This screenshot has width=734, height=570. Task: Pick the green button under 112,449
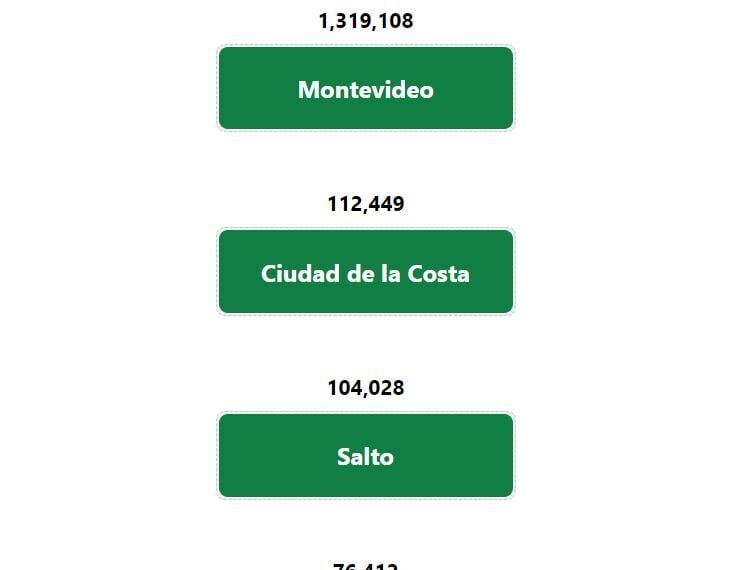[366, 271]
